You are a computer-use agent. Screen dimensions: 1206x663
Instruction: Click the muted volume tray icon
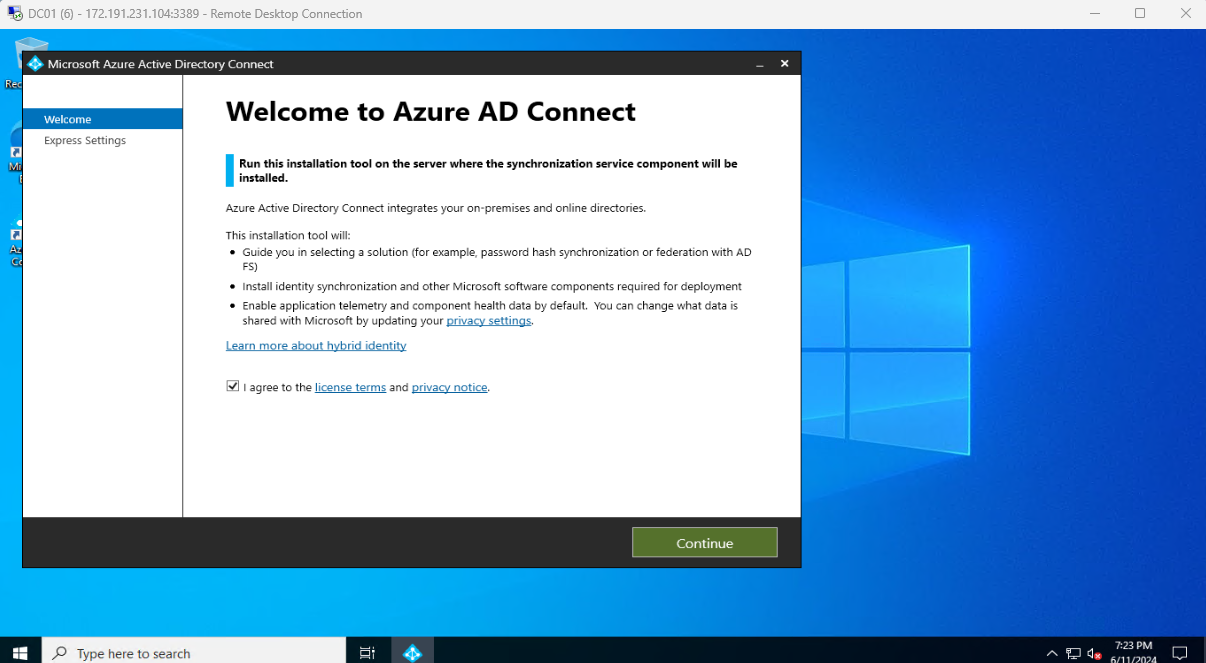(x=1094, y=654)
